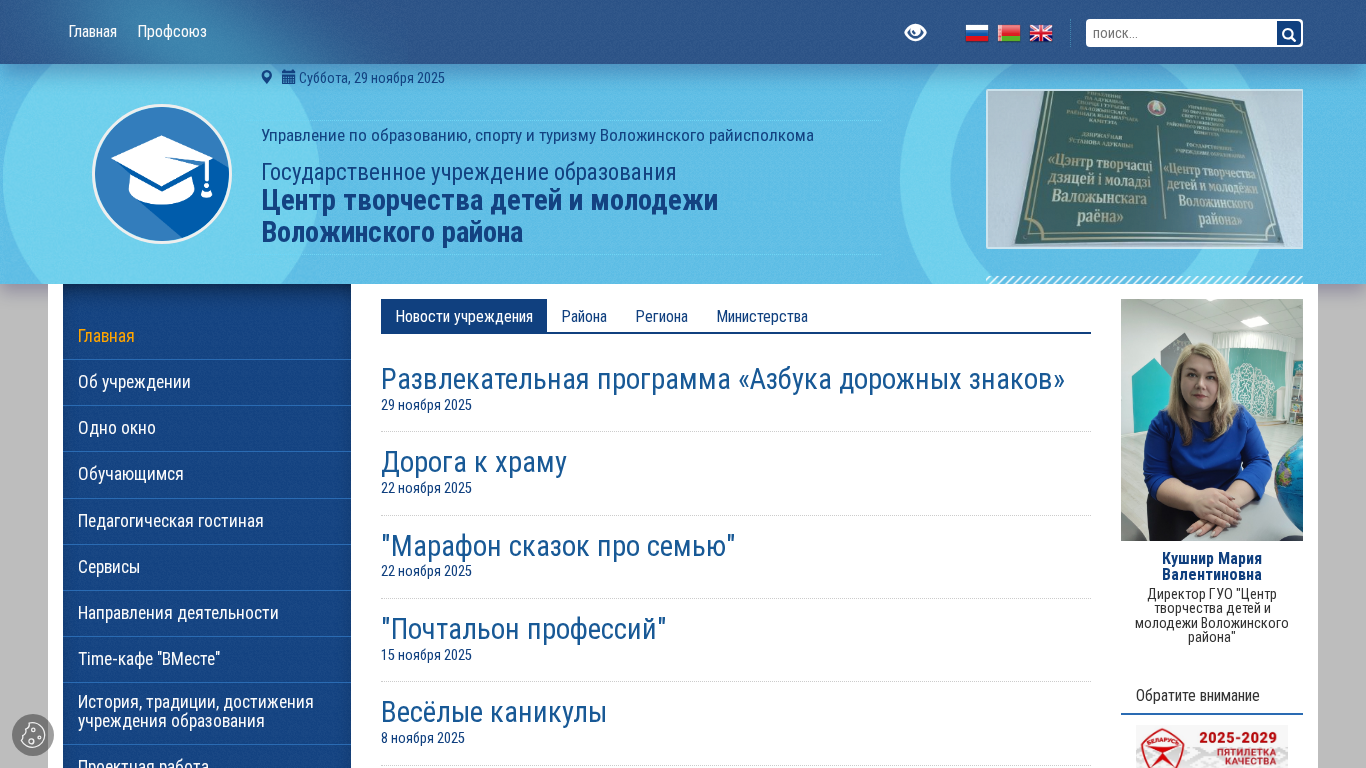The height and width of the screenshot is (768, 1366).
Task: Open the Одно окно sidebar item
Action: click(x=117, y=428)
